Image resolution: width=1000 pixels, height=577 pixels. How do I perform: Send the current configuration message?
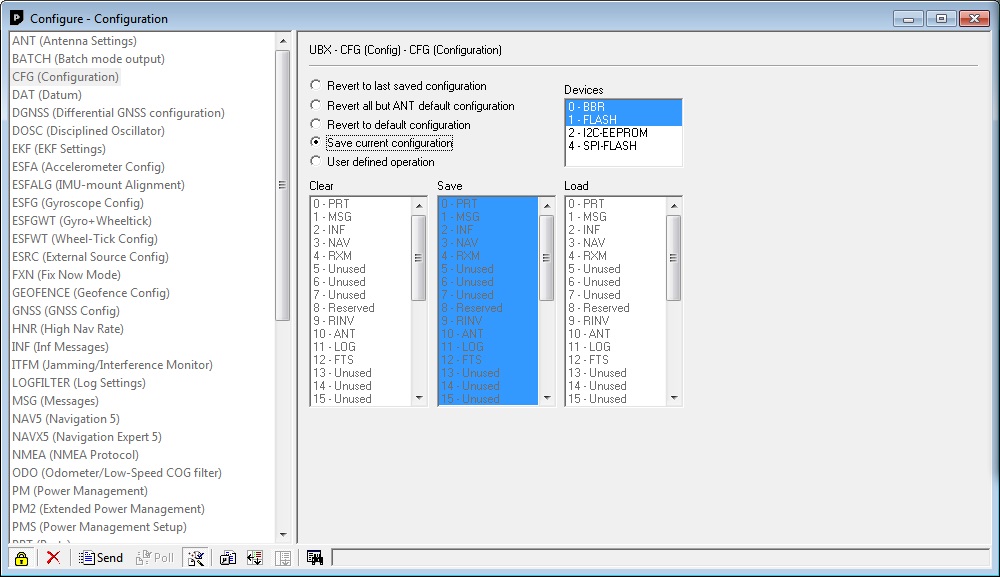(101, 558)
